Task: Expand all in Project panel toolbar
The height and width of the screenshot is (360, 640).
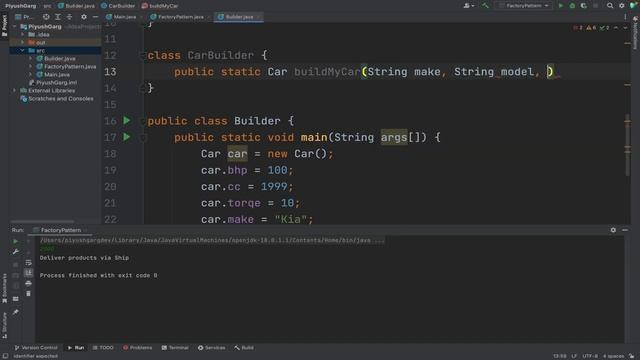Action: click(x=58, y=17)
